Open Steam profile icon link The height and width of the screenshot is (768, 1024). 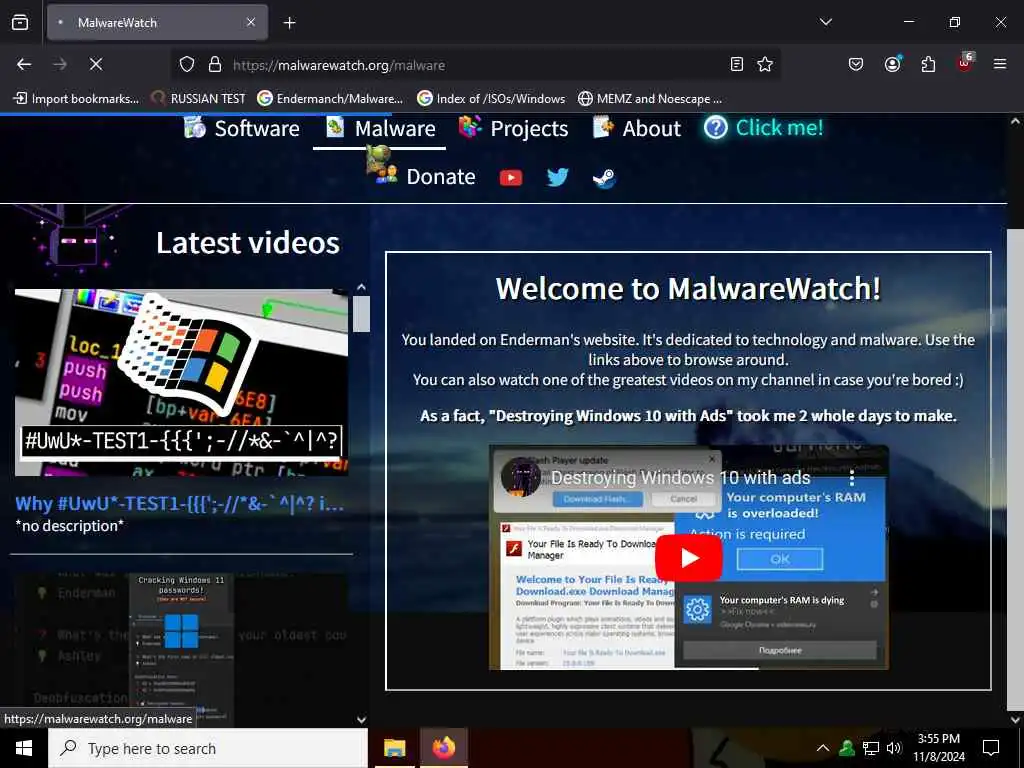603,178
